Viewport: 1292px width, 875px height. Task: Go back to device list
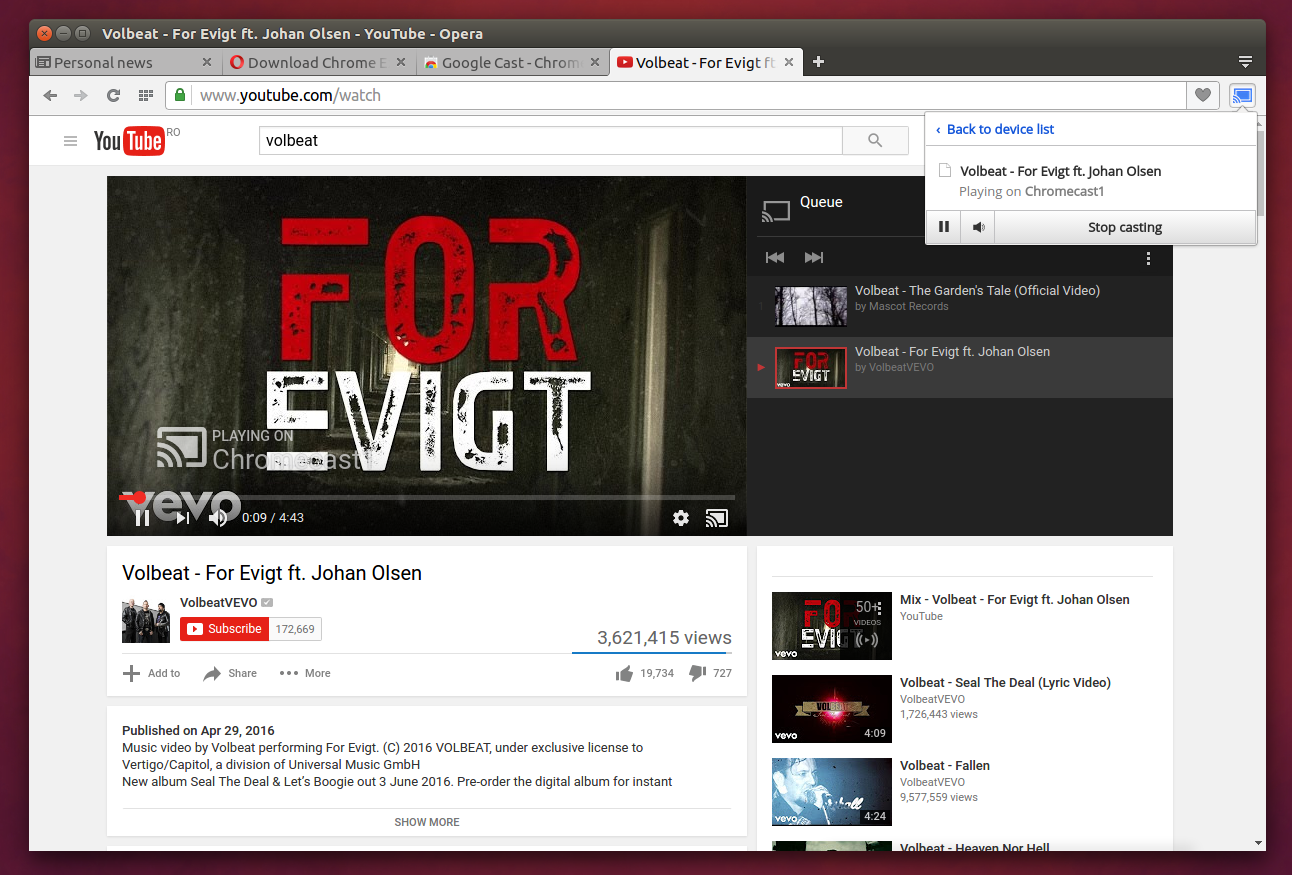(x=995, y=129)
